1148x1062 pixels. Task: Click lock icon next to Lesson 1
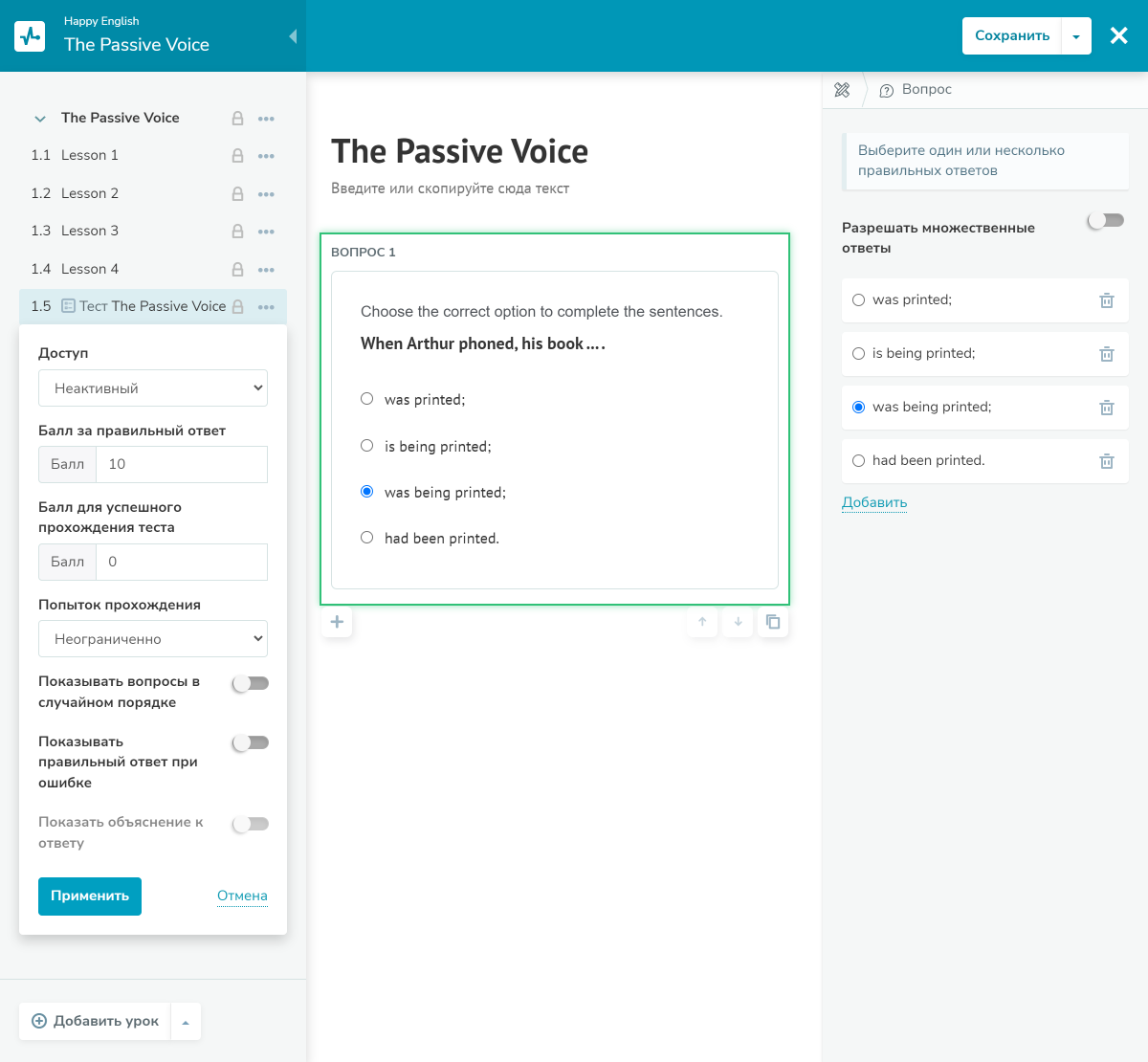237,156
